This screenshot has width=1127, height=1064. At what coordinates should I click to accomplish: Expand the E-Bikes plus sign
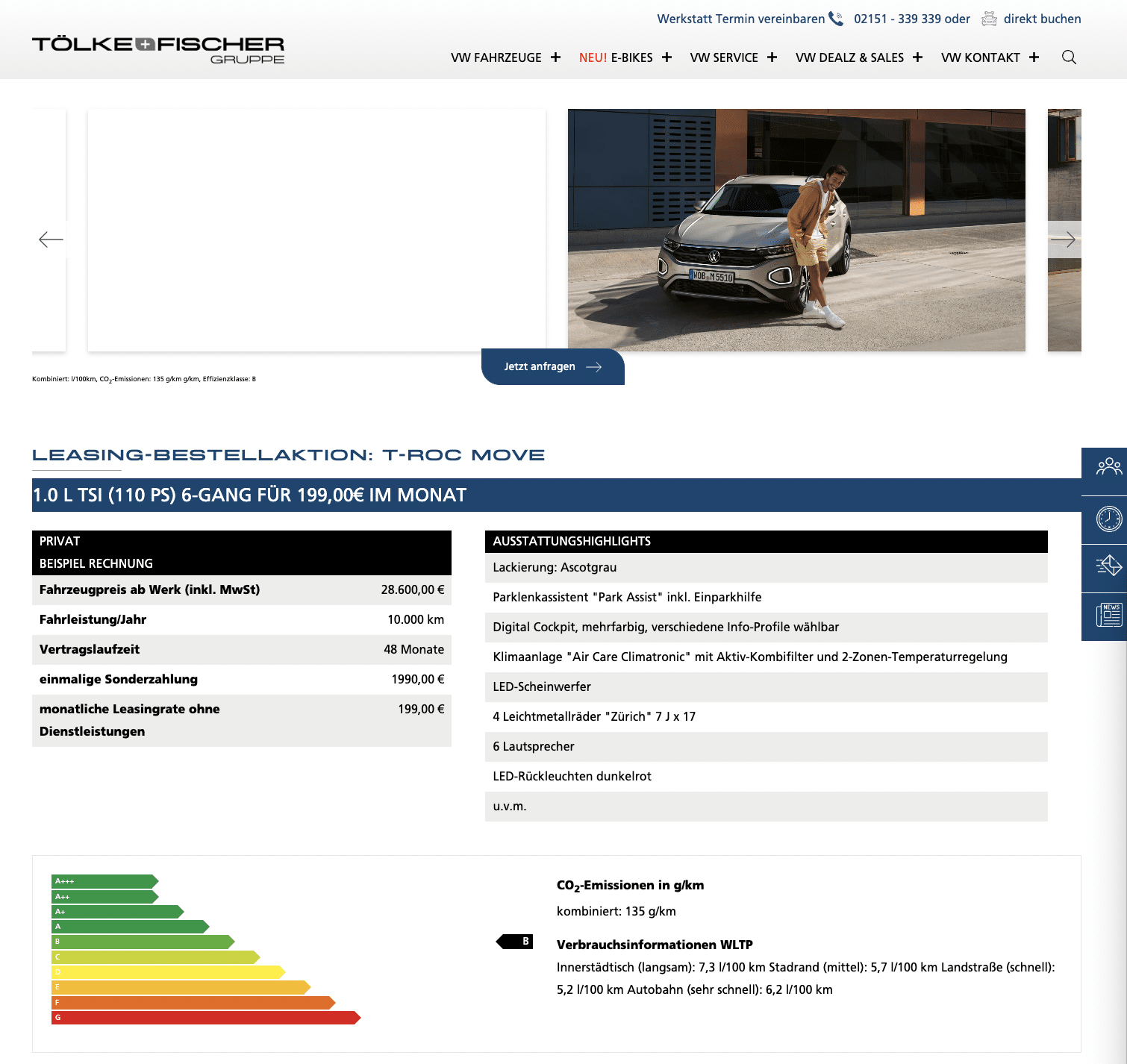666,57
